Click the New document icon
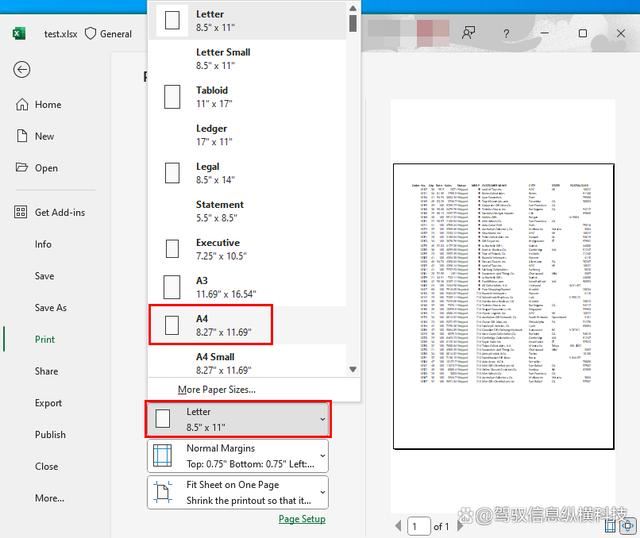 pyautogui.click(x=22, y=136)
